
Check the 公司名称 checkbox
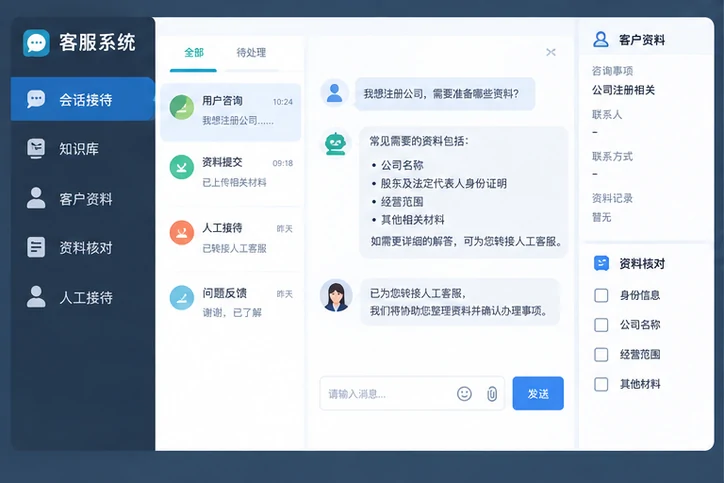(601, 325)
